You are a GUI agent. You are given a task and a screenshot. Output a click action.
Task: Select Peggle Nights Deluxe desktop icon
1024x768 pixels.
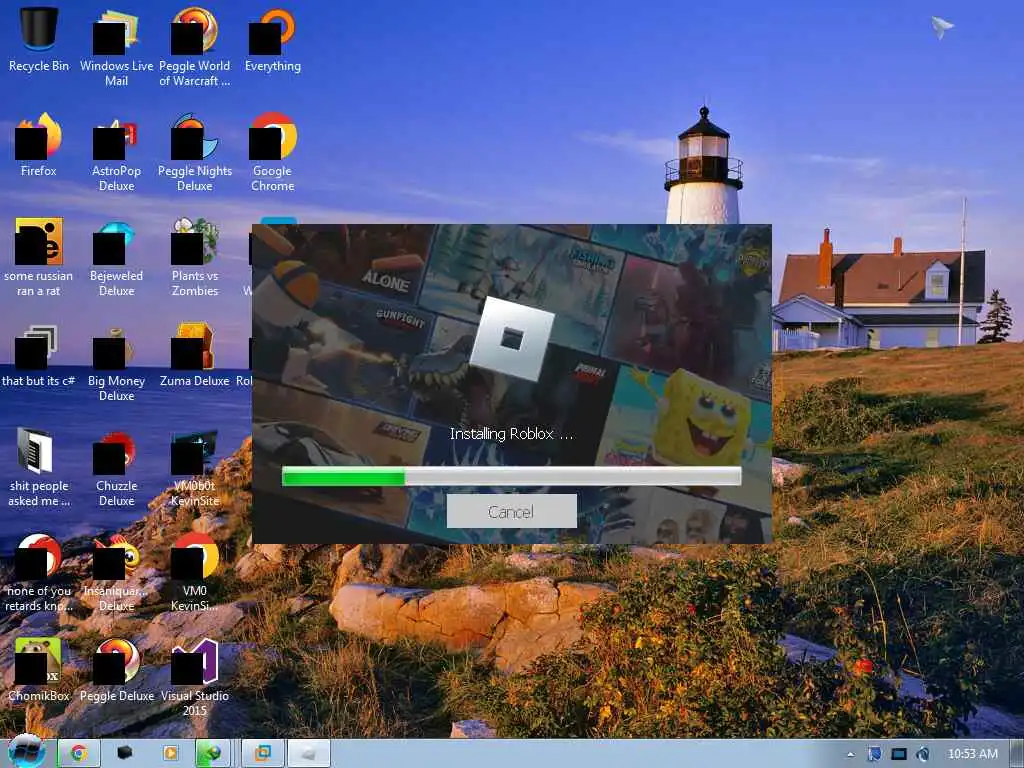point(195,152)
